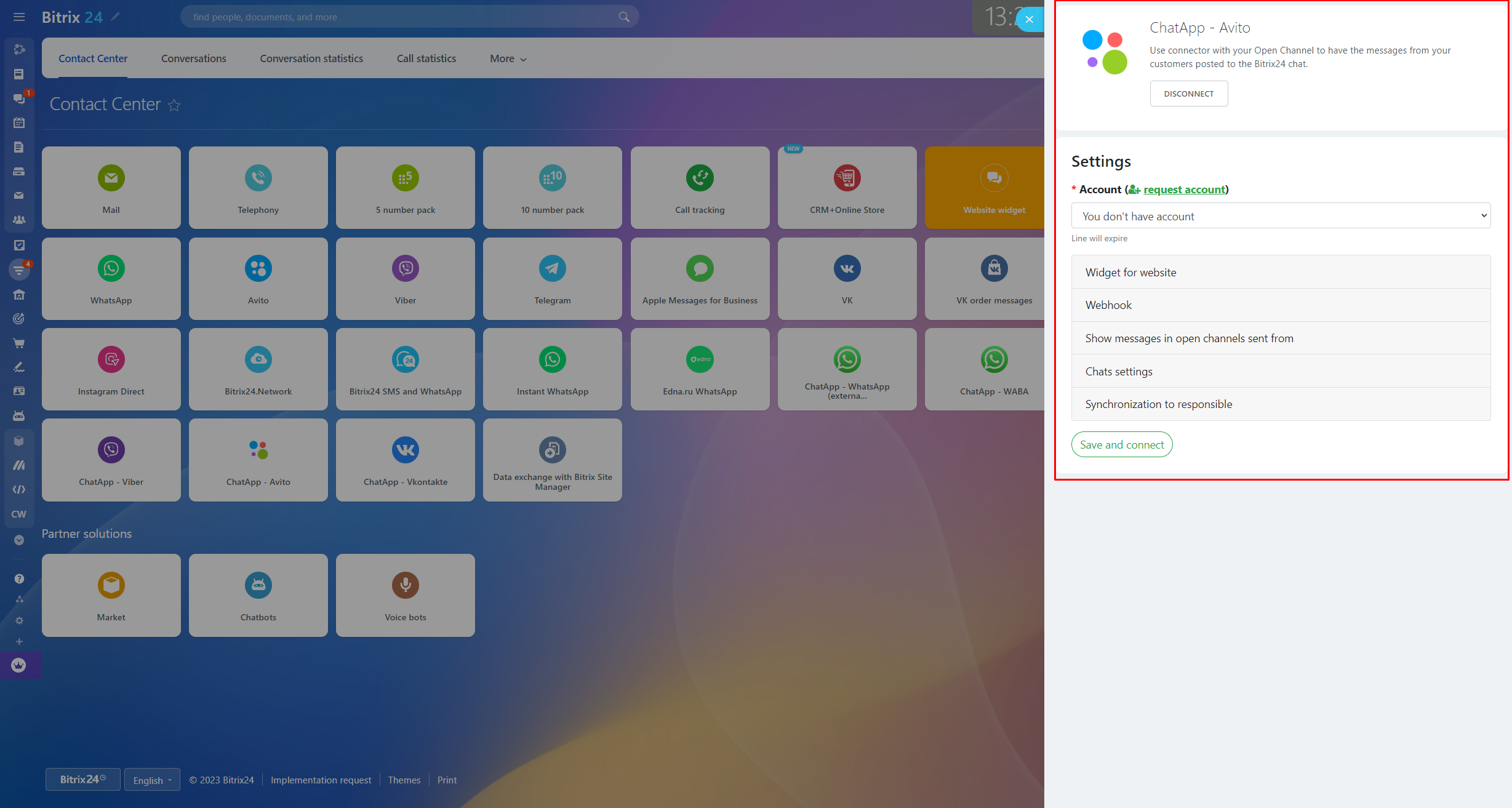Click the Viber connector icon

(405, 268)
